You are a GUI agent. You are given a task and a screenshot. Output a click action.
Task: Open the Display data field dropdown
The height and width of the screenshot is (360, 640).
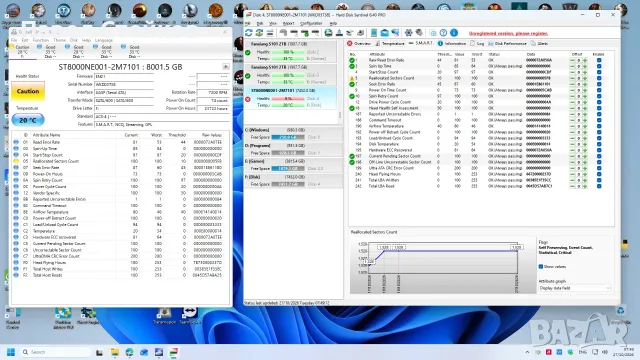(x=574, y=288)
